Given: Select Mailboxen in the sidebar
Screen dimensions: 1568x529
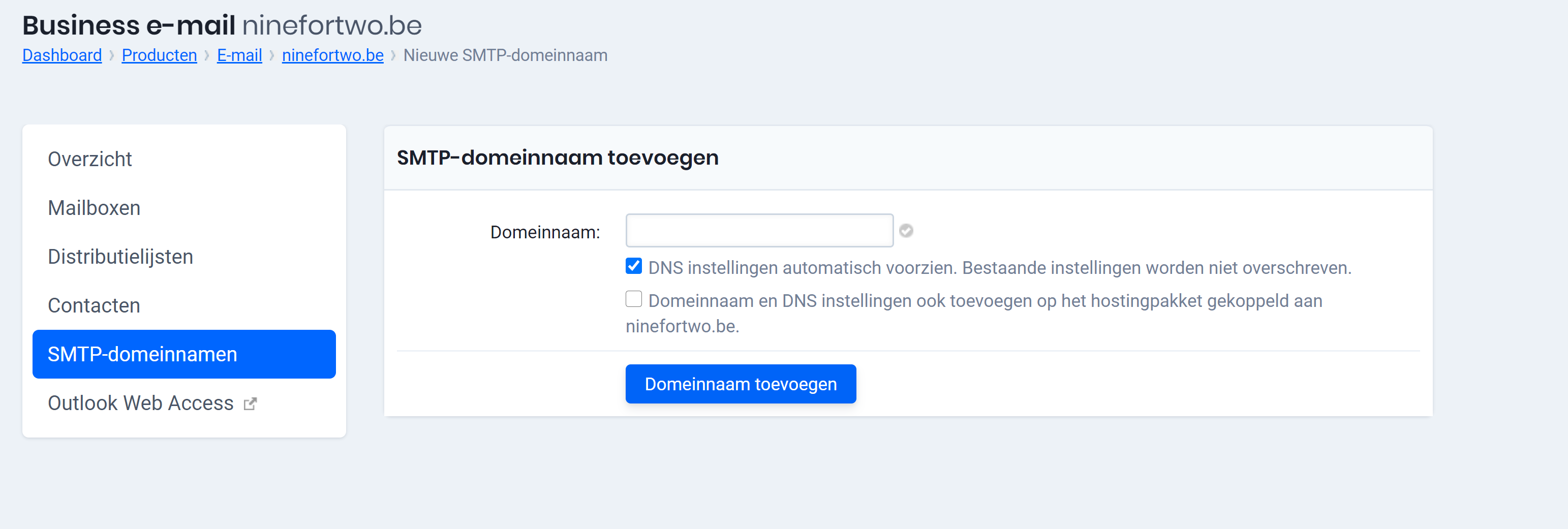Looking at the screenshot, I should (95, 207).
